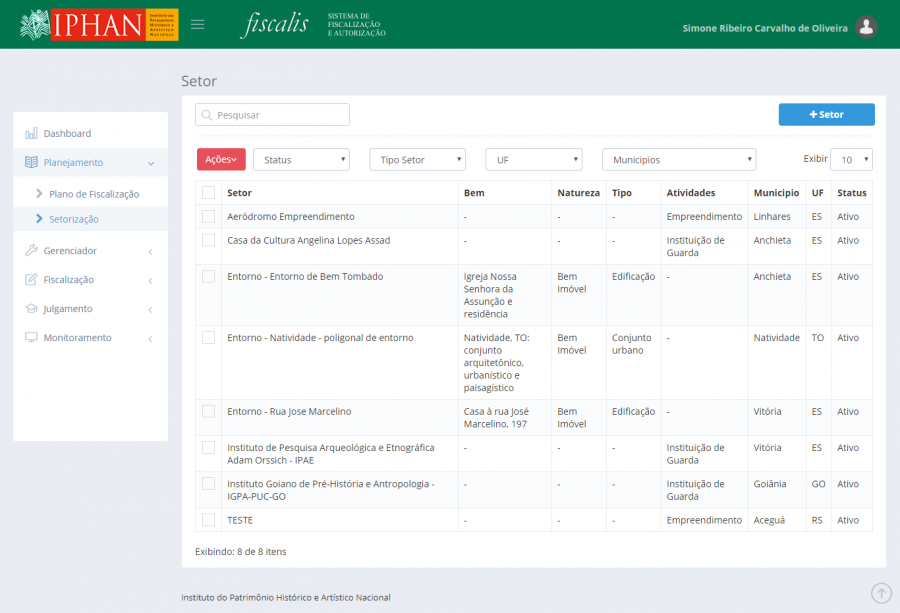Image resolution: width=900 pixels, height=613 pixels.
Task: Click the Gerenciador wrench icon
Action: point(31,251)
